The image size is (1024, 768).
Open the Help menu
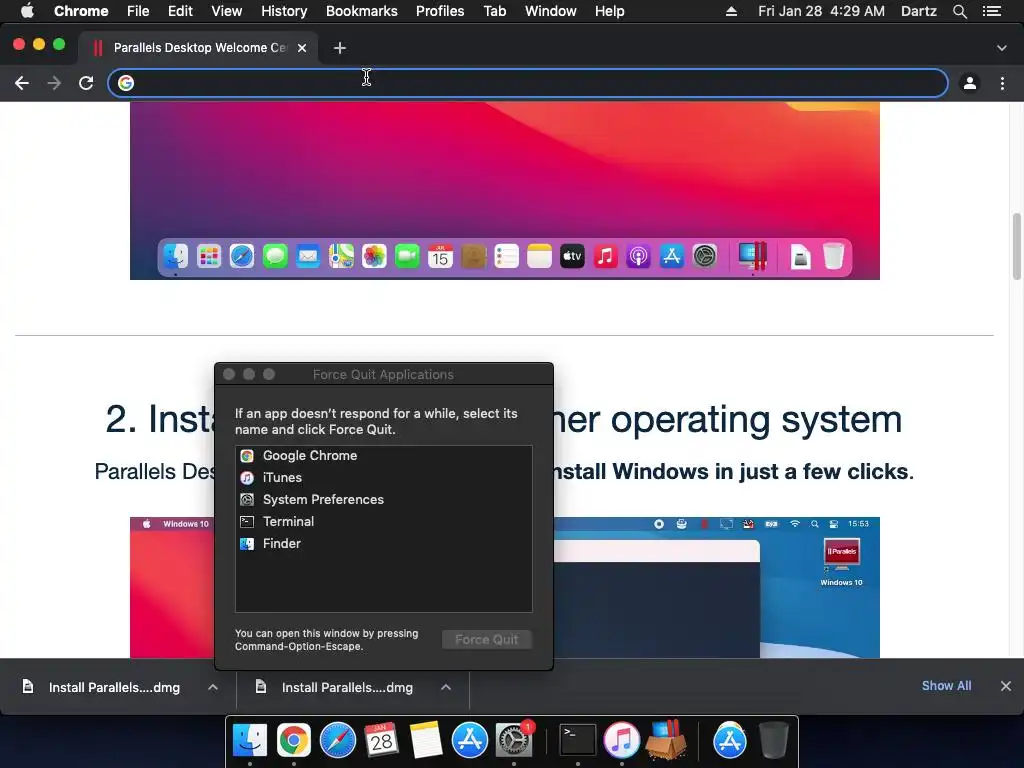click(609, 11)
